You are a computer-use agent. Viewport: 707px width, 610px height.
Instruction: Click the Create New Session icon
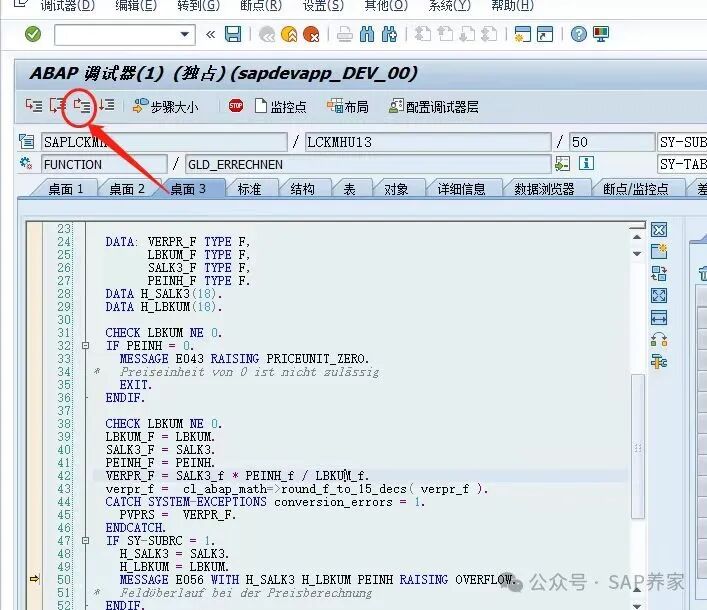click(523, 34)
